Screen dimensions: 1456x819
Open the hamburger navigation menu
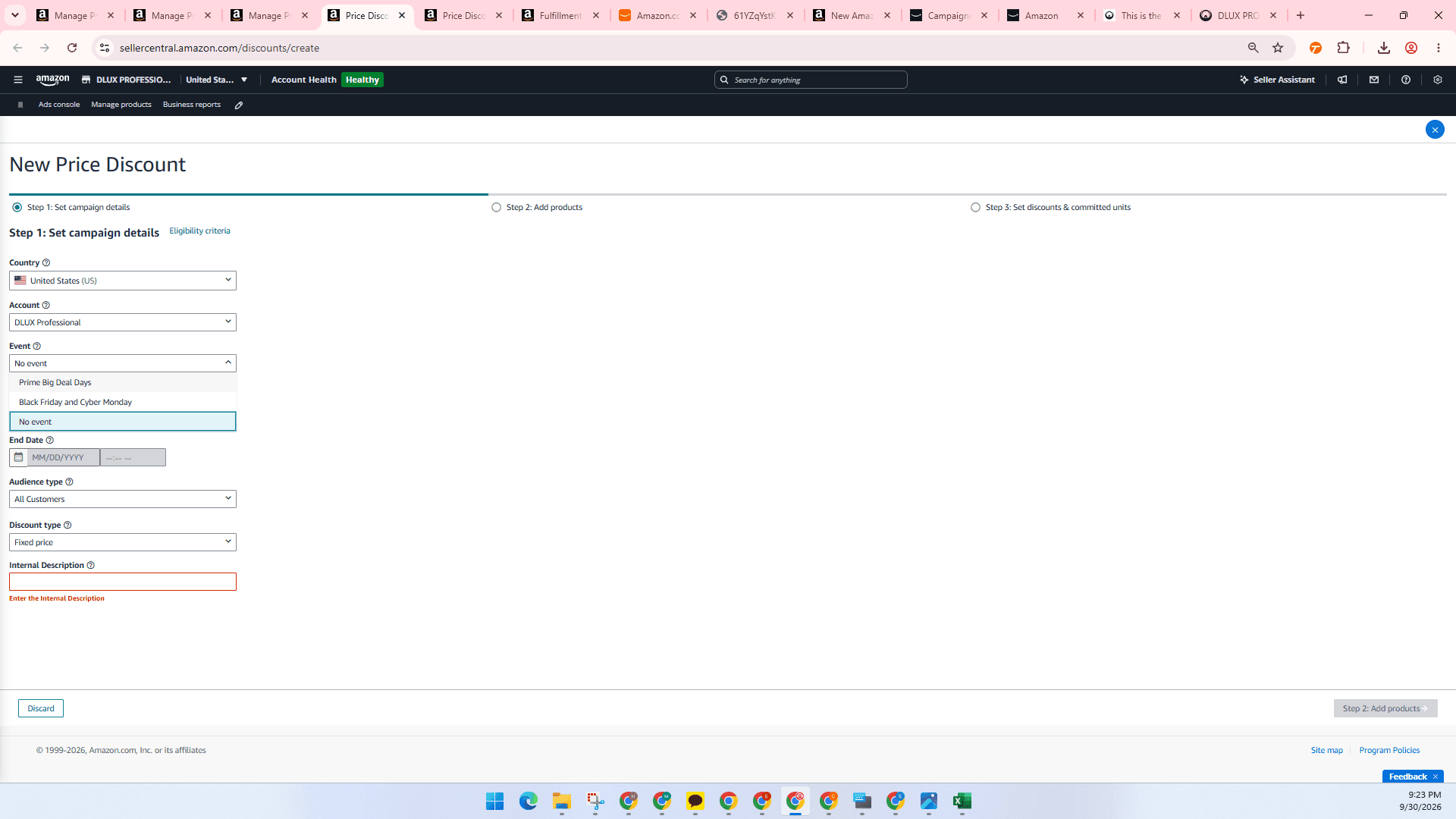[x=18, y=80]
